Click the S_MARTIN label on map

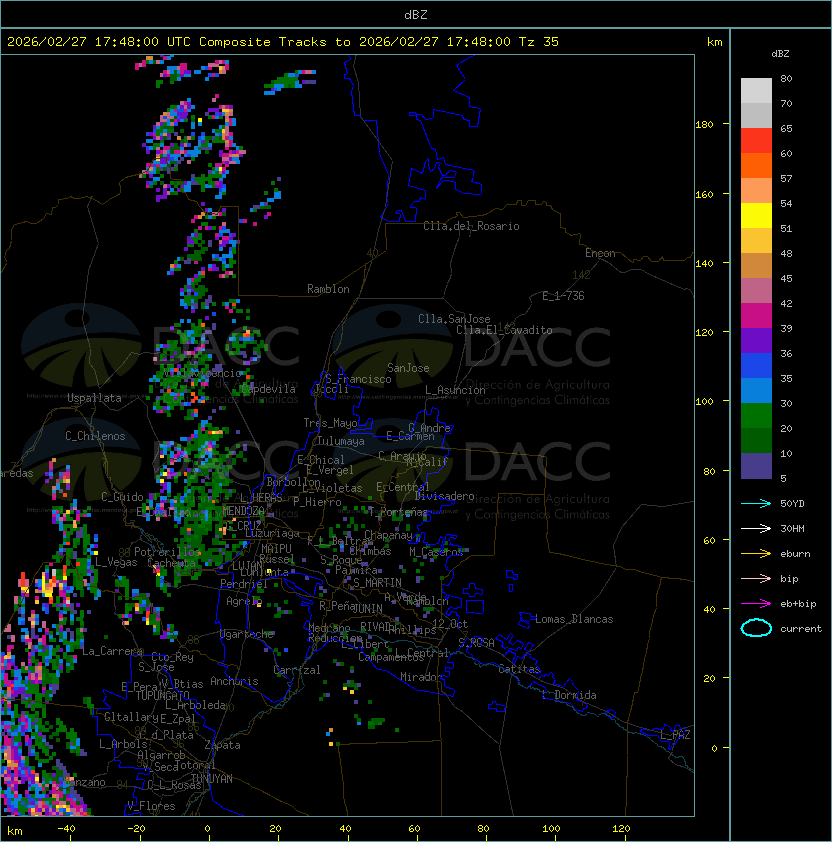tap(377, 583)
